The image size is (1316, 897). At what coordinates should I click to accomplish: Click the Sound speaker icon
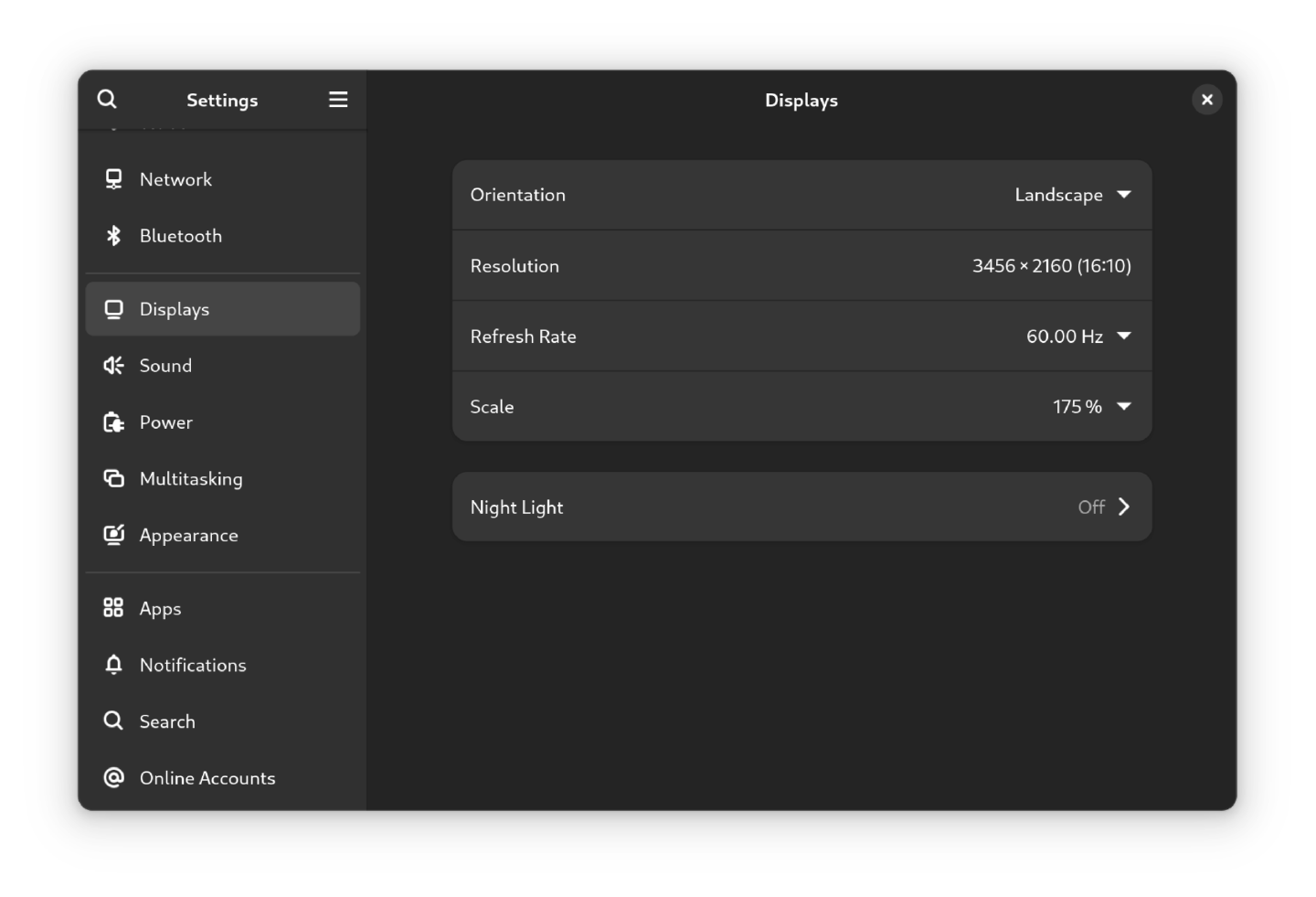pos(113,366)
